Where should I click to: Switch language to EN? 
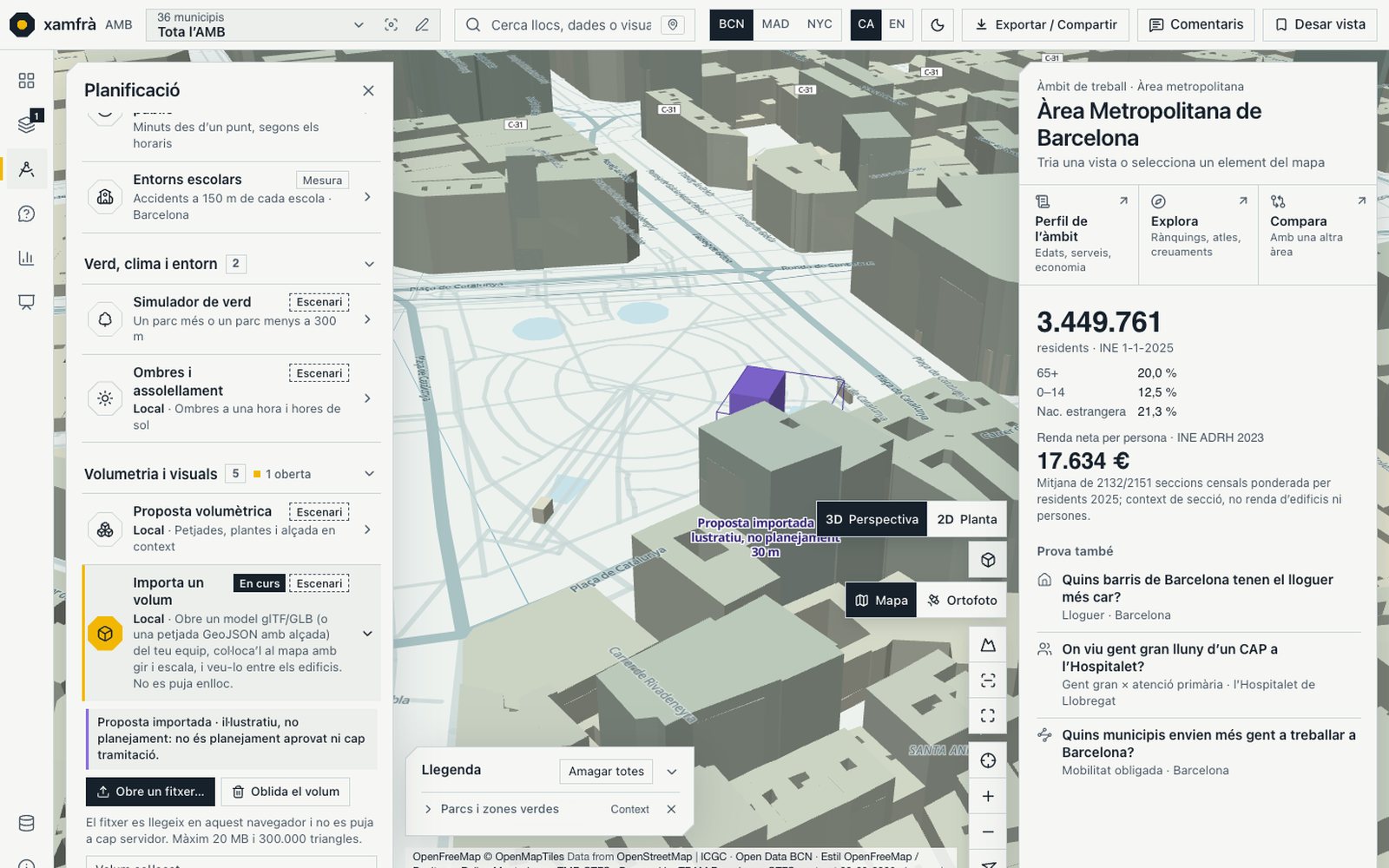(897, 24)
